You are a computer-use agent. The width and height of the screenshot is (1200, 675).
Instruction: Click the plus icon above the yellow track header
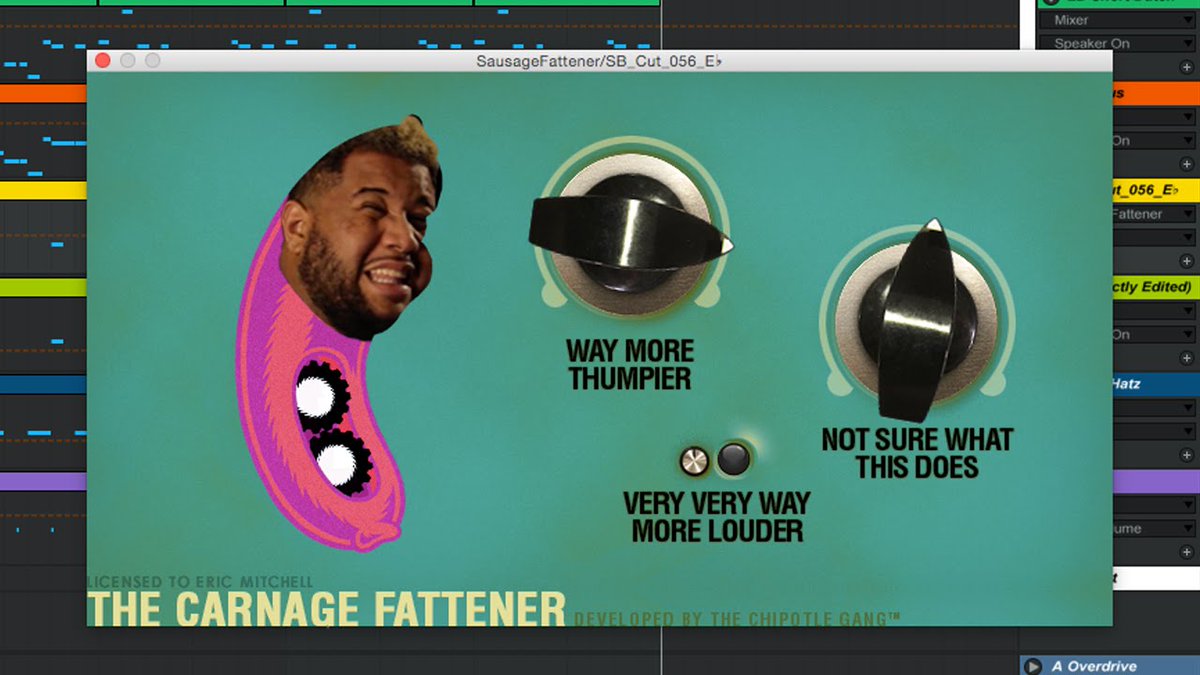(1187, 164)
